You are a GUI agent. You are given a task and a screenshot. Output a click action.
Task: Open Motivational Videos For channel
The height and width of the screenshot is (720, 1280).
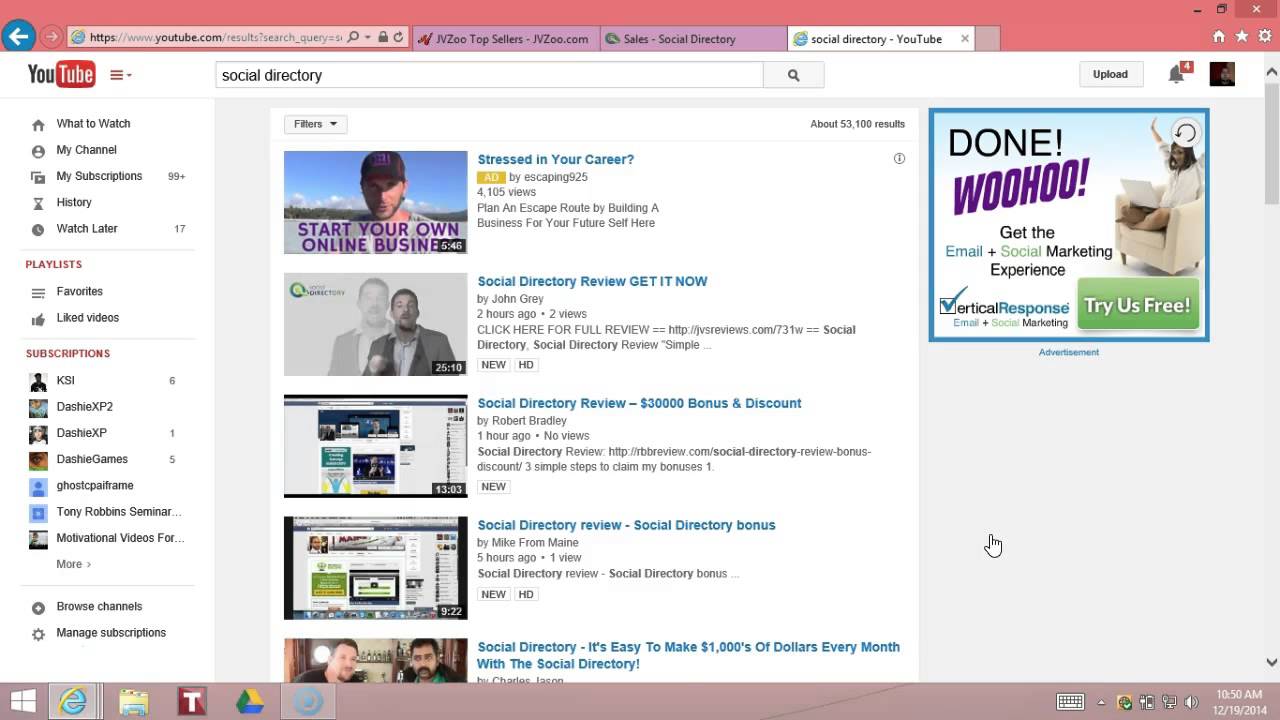(x=120, y=537)
